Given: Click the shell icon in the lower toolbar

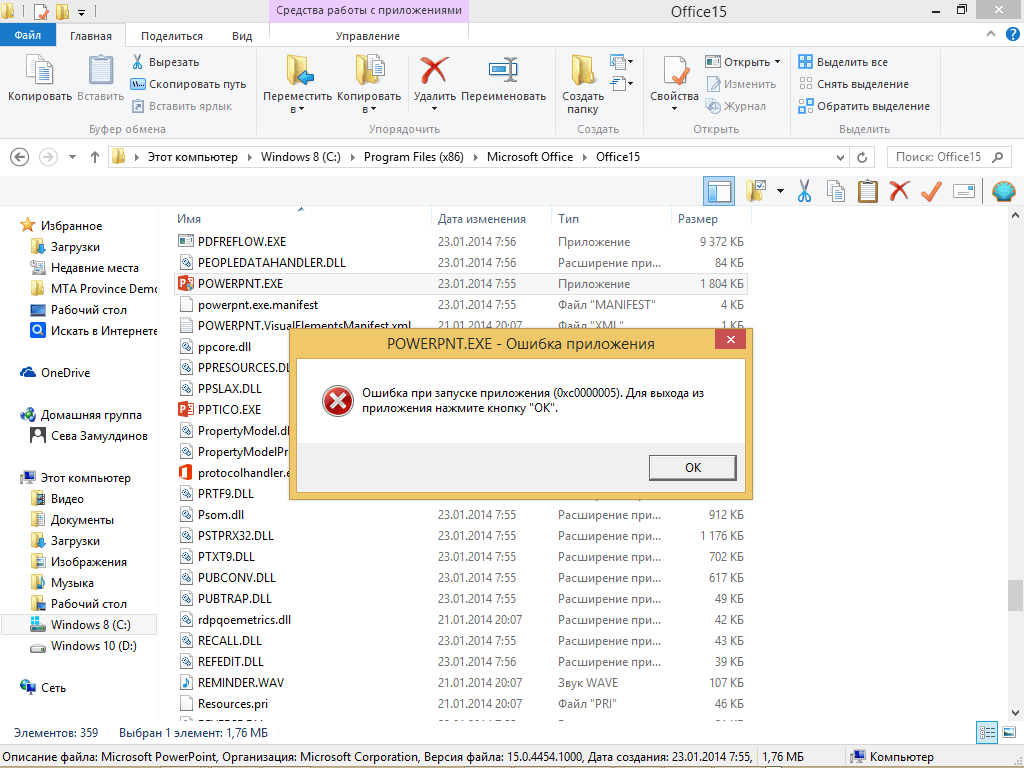Looking at the screenshot, I should pyautogui.click(x=1003, y=191).
